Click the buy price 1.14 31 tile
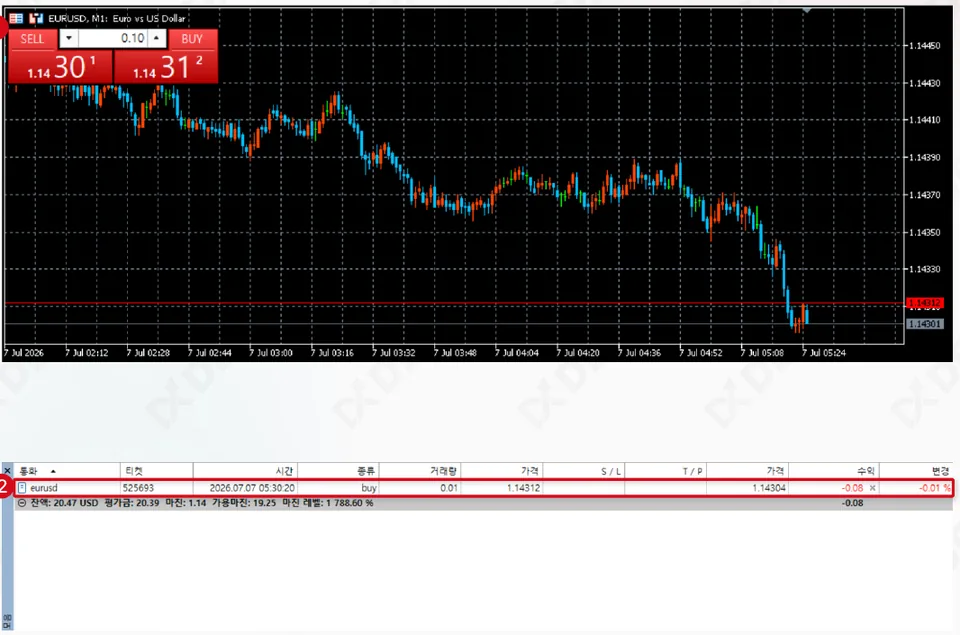 [166, 67]
